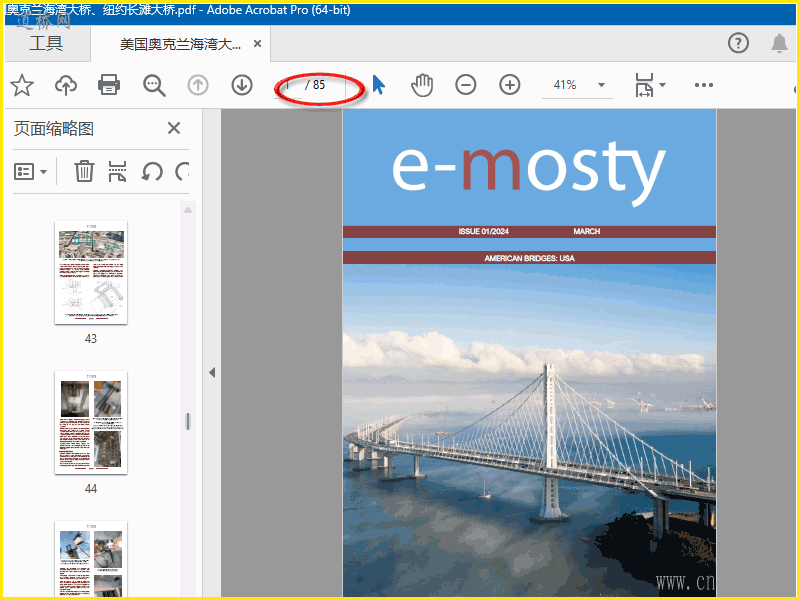Go to the next page with the down arrow

click(x=242, y=85)
